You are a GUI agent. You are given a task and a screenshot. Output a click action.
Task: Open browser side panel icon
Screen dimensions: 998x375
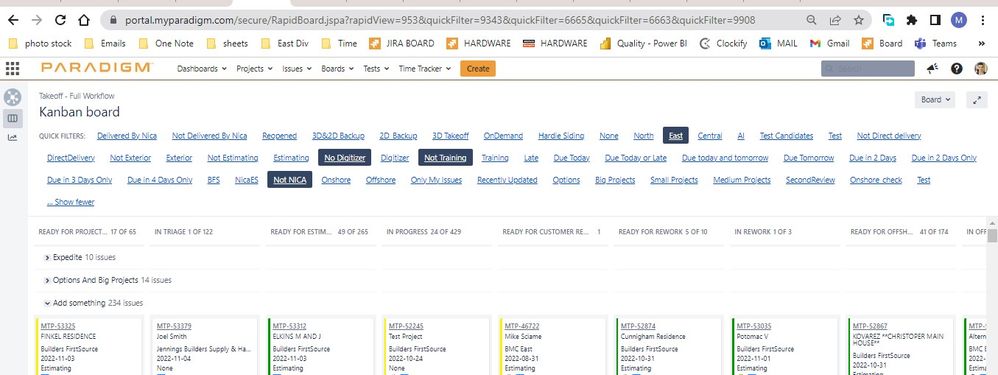935,20
